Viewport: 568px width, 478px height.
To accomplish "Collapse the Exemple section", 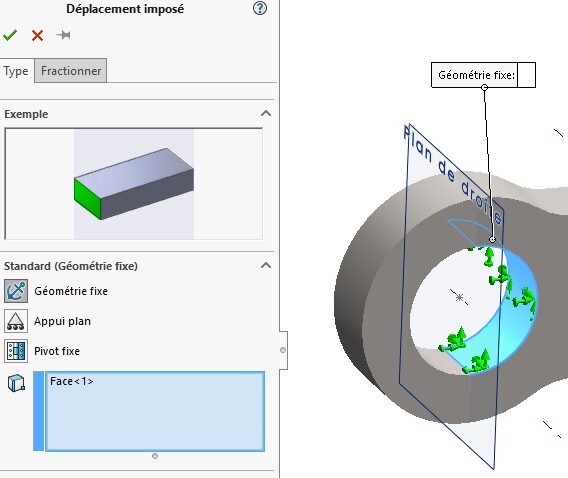I will [266, 113].
